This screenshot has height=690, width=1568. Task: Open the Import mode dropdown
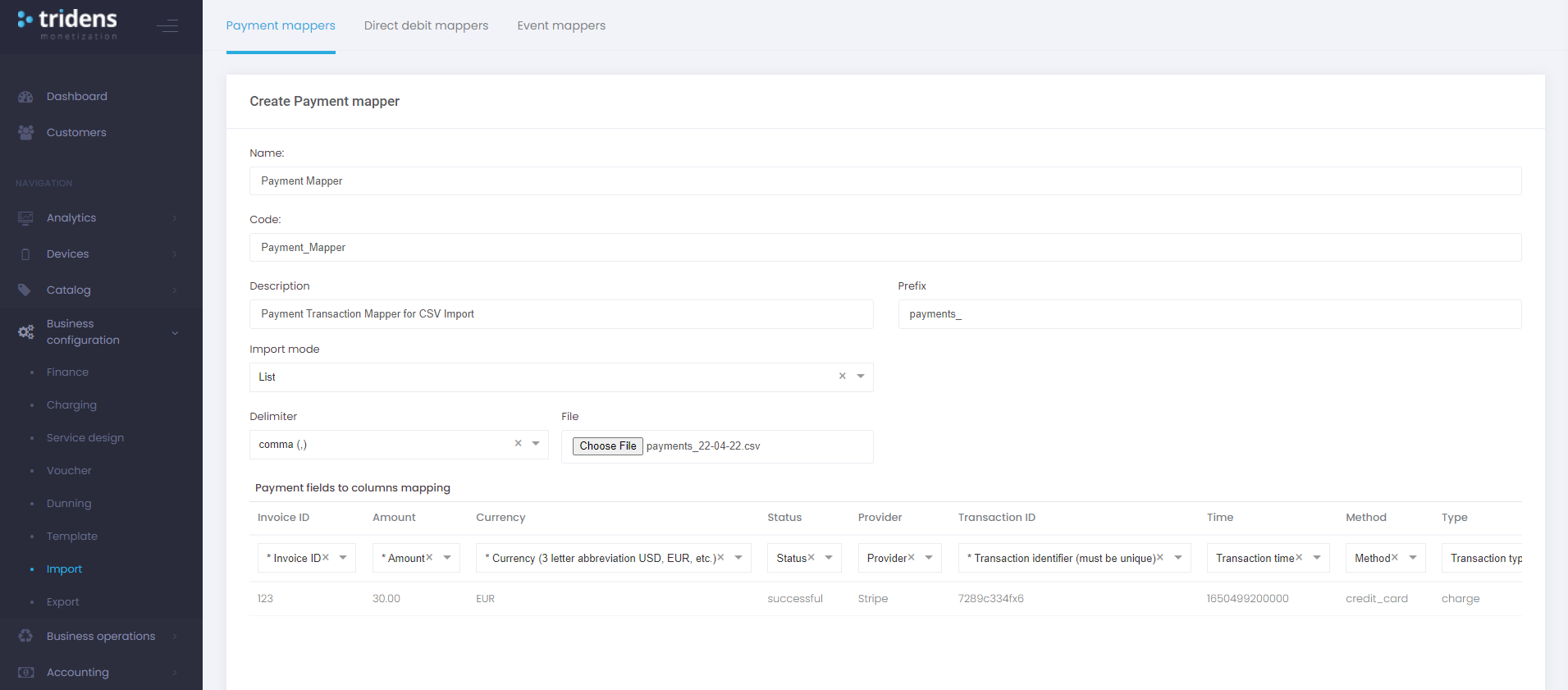[x=861, y=377]
